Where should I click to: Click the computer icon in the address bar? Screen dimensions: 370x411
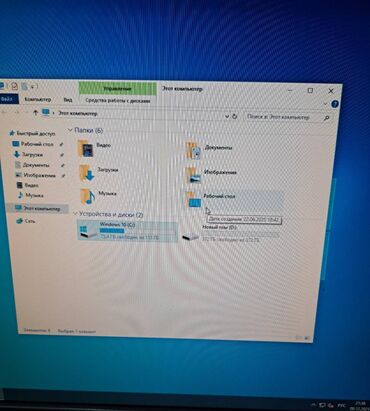coord(46,112)
